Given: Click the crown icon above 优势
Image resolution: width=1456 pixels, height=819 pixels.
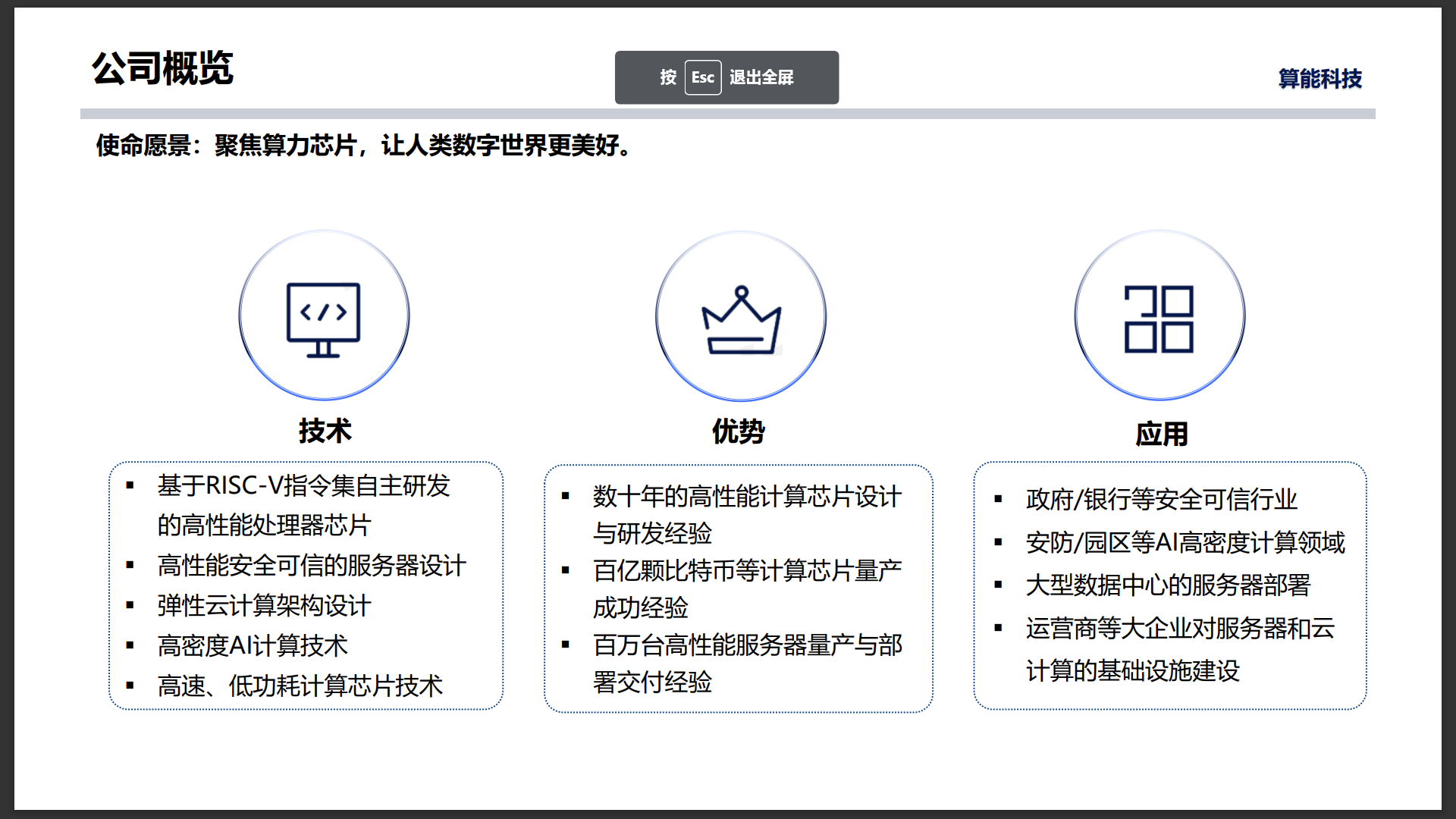Looking at the screenshot, I should (741, 320).
